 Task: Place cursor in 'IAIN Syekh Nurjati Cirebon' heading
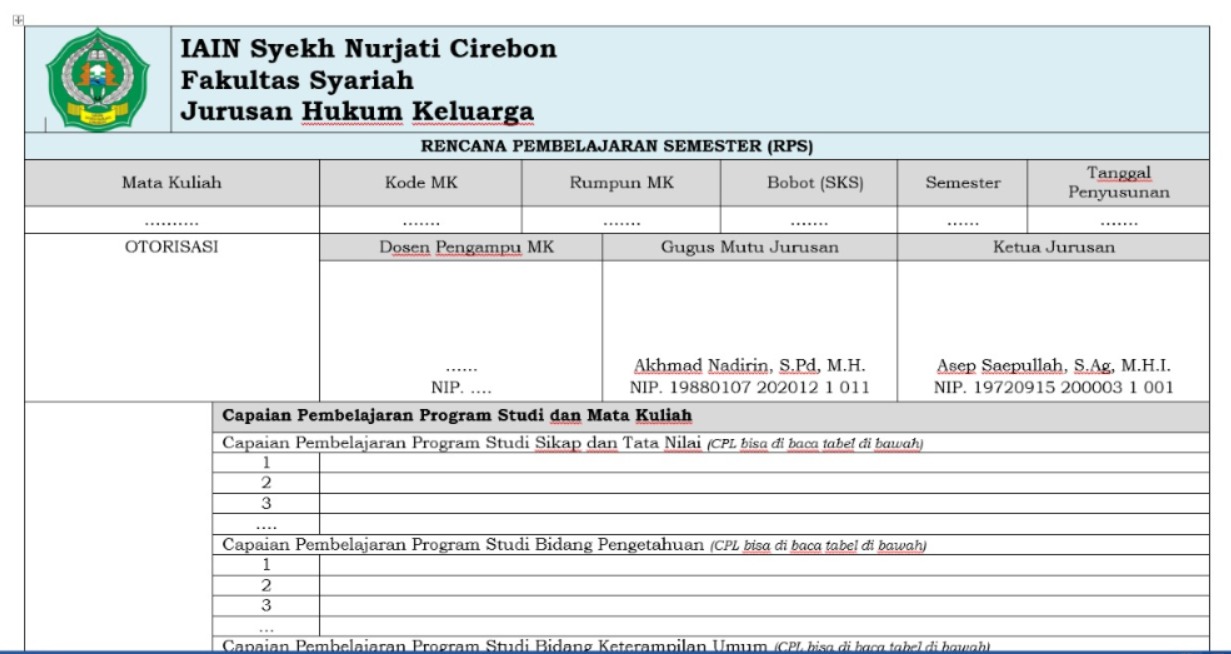pos(368,49)
